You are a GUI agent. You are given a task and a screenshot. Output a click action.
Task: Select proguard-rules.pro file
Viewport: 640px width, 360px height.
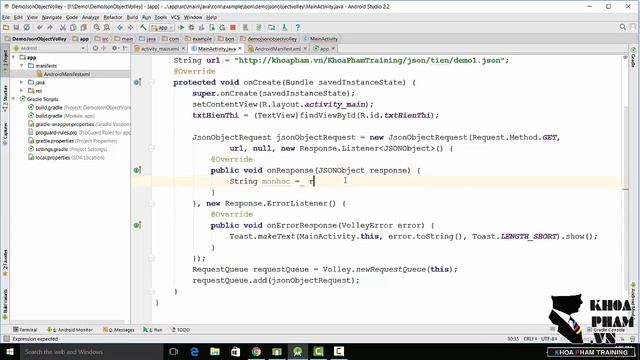pyautogui.click(x=79, y=133)
